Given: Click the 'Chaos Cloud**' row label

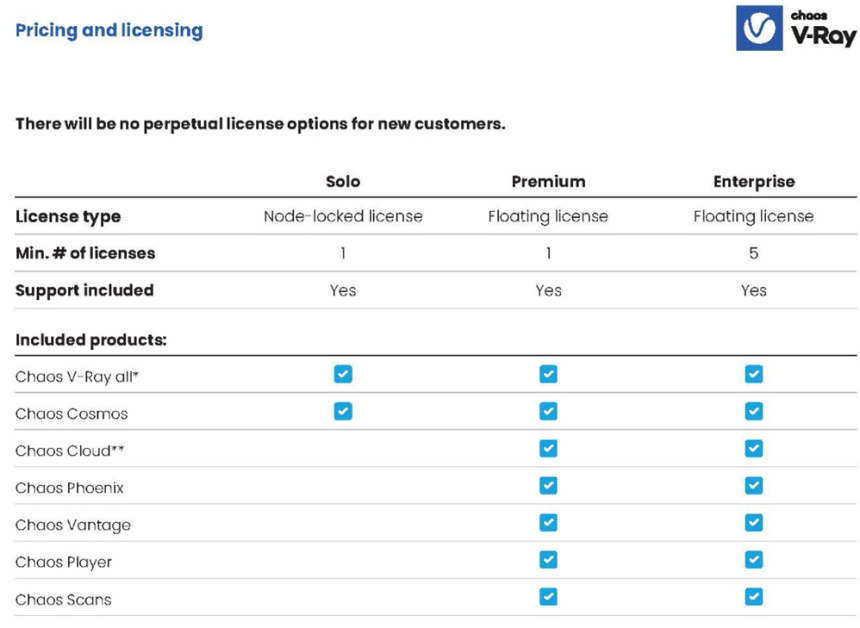Looking at the screenshot, I should (70, 451).
